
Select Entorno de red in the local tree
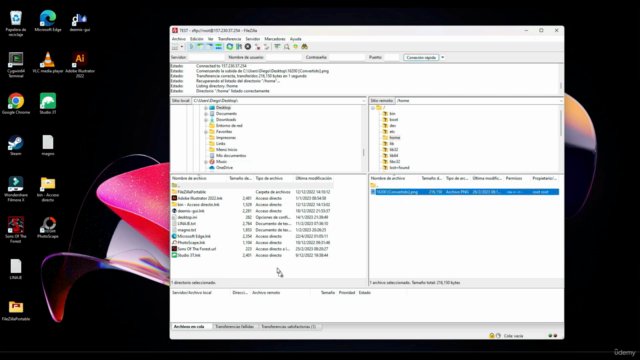pyautogui.click(x=229, y=126)
